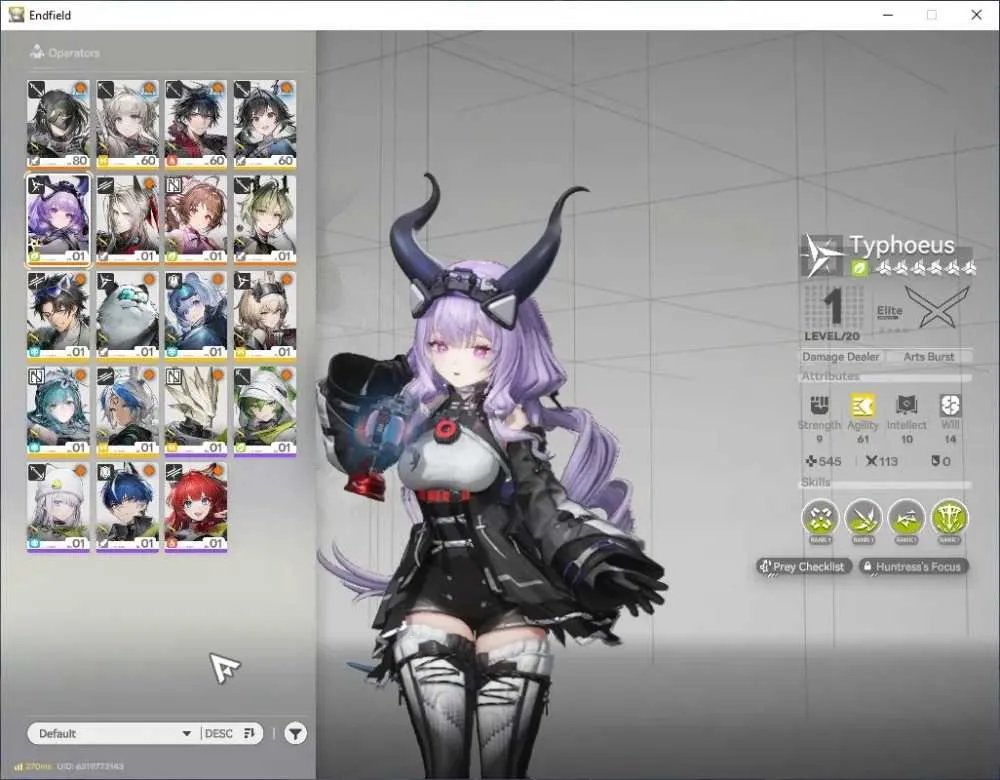The width and height of the screenshot is (1000, 780).
Task: Click the Endfield app icon in title bar
Action: [x=16, y=15]
